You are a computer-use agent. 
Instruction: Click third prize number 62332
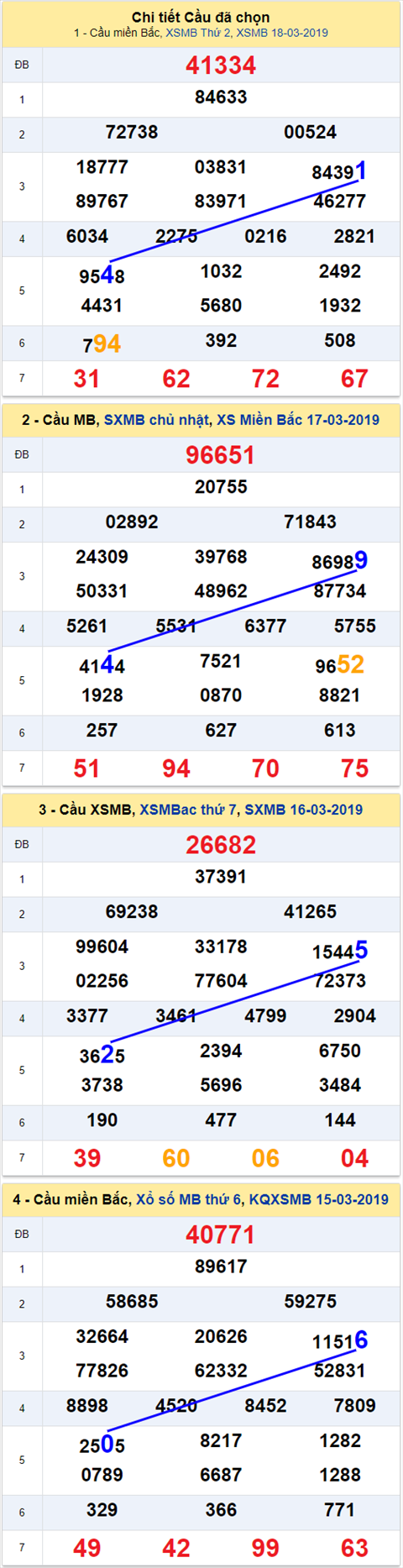(x=221, y=1371)
